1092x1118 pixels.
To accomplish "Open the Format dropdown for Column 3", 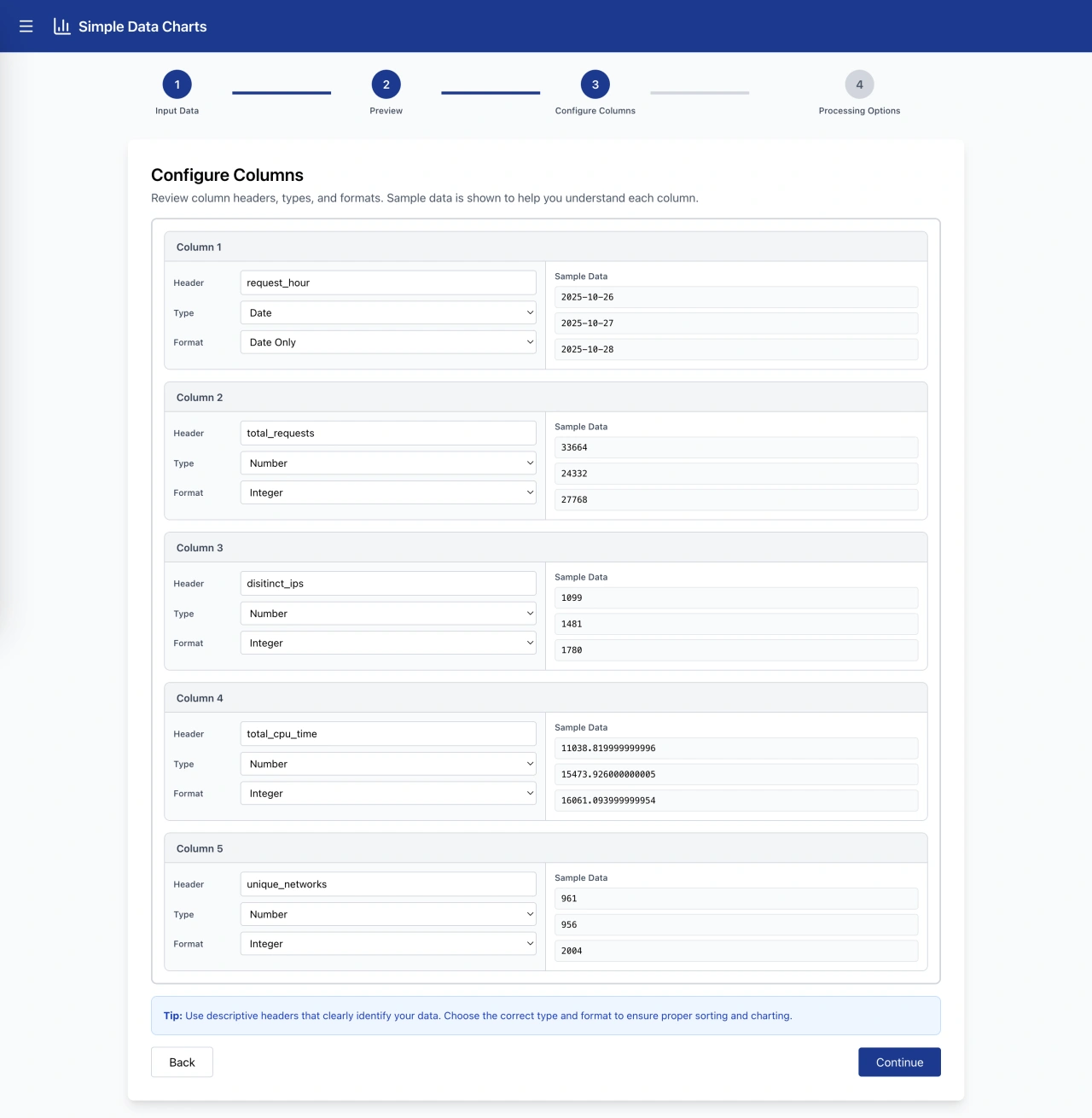I will [387, 643].
